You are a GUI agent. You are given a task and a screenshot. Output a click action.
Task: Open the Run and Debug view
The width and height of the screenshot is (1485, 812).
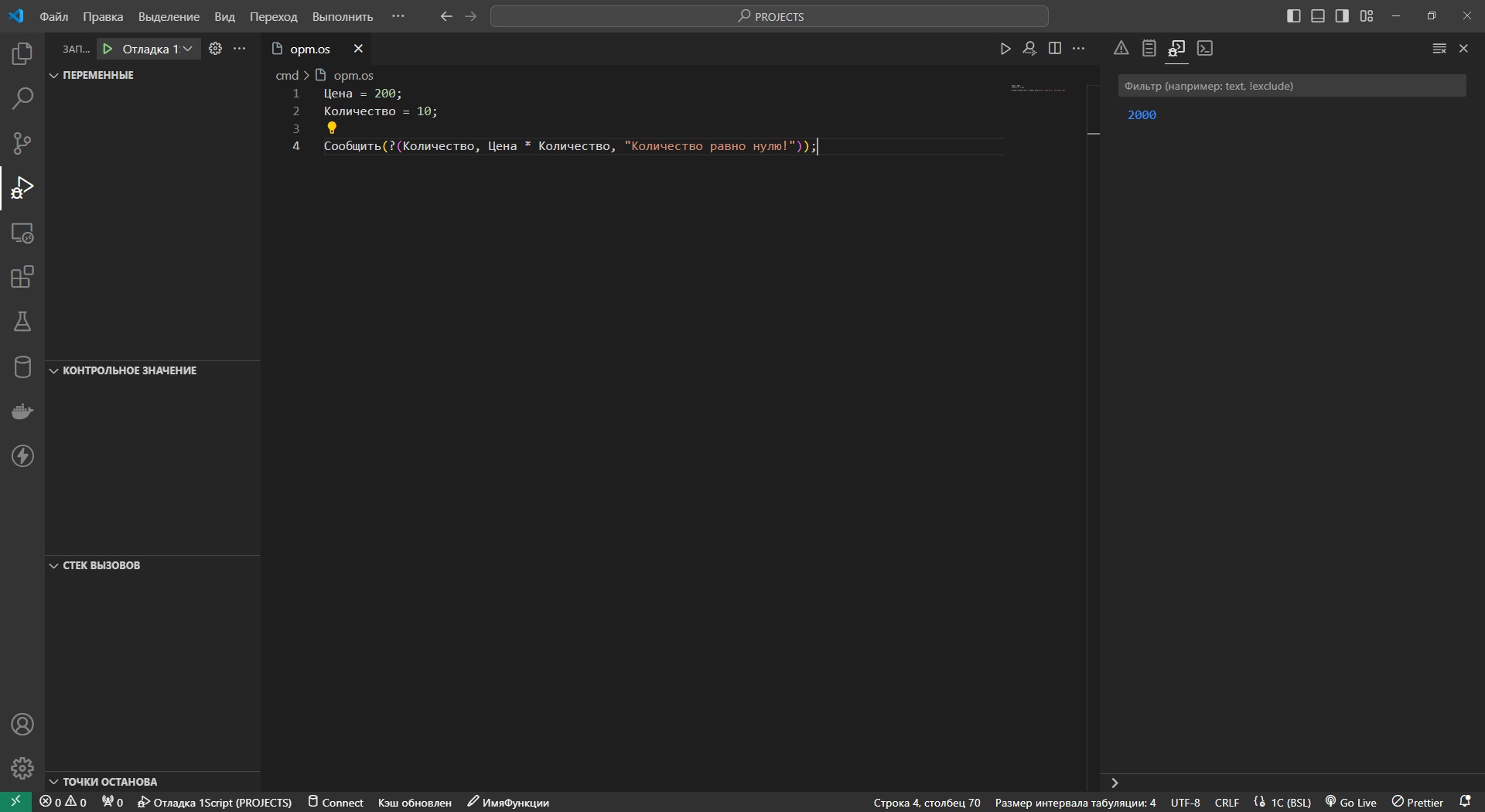22,188
